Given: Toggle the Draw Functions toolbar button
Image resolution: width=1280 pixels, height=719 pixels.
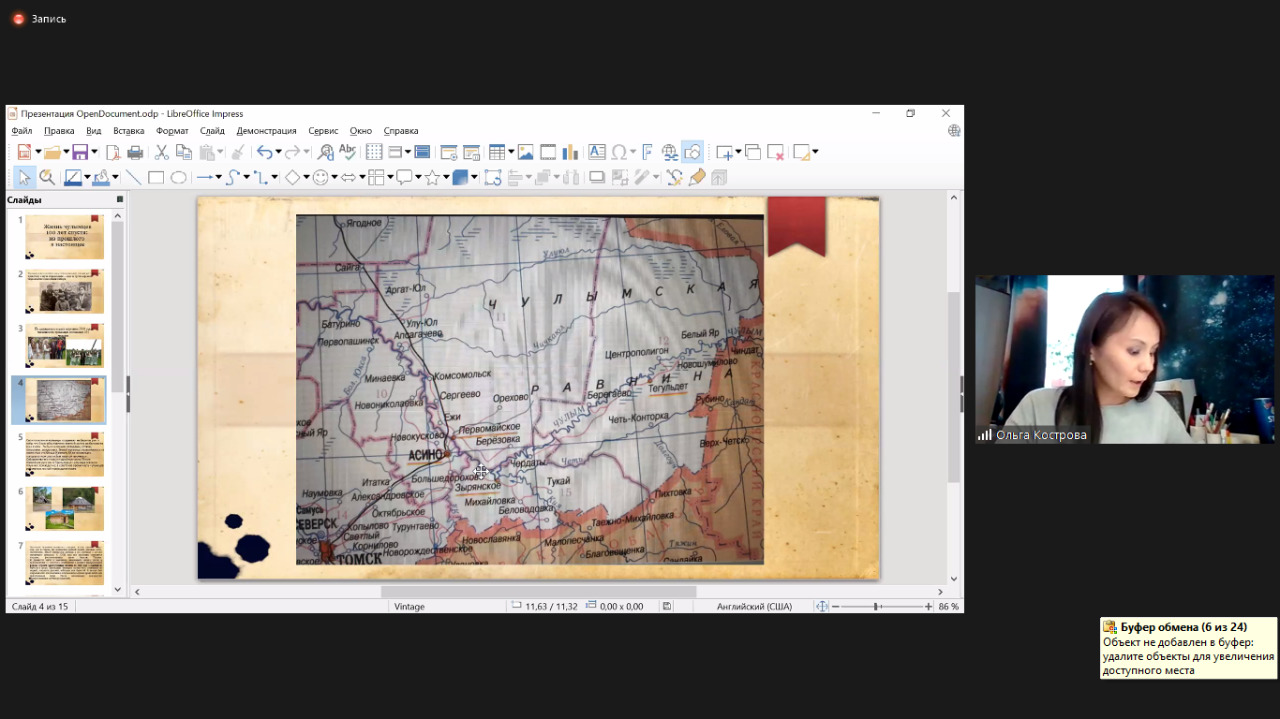Looking at the screenshot, I should [692, 152].
